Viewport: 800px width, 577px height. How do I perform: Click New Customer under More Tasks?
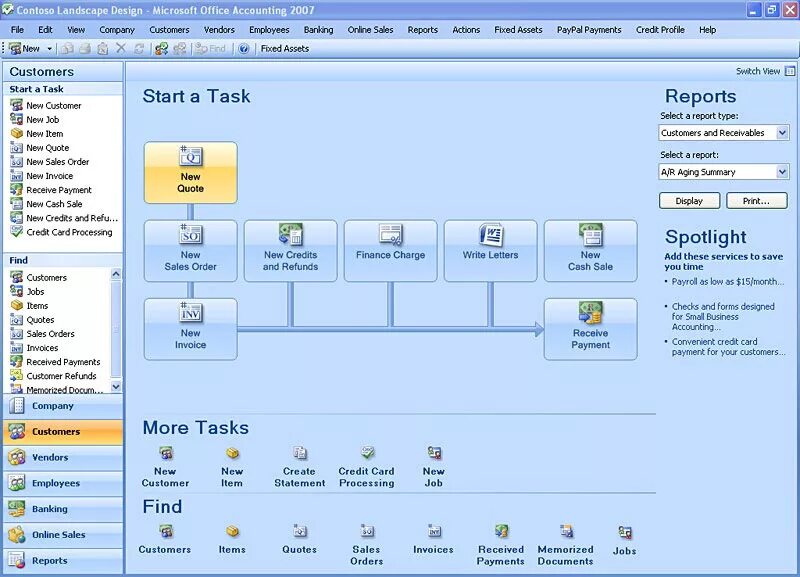(165, 467)
